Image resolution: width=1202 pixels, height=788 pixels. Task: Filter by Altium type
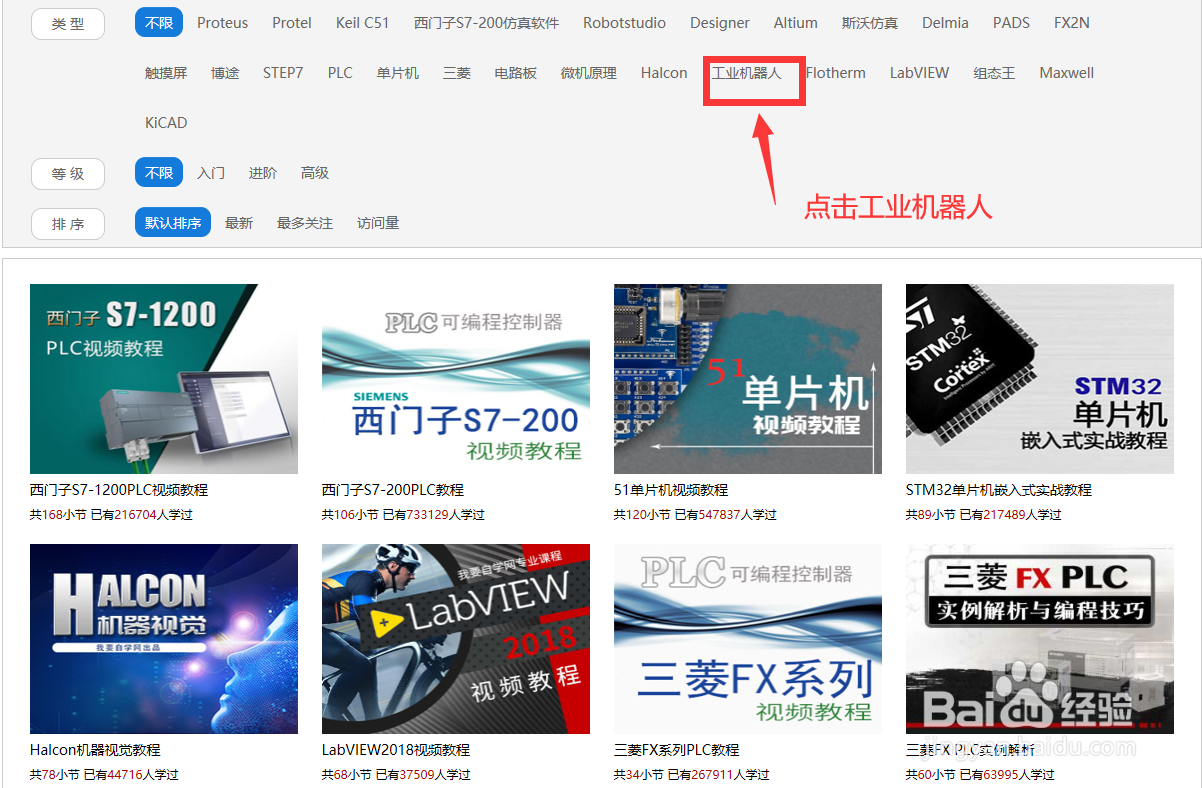[796, 23]
